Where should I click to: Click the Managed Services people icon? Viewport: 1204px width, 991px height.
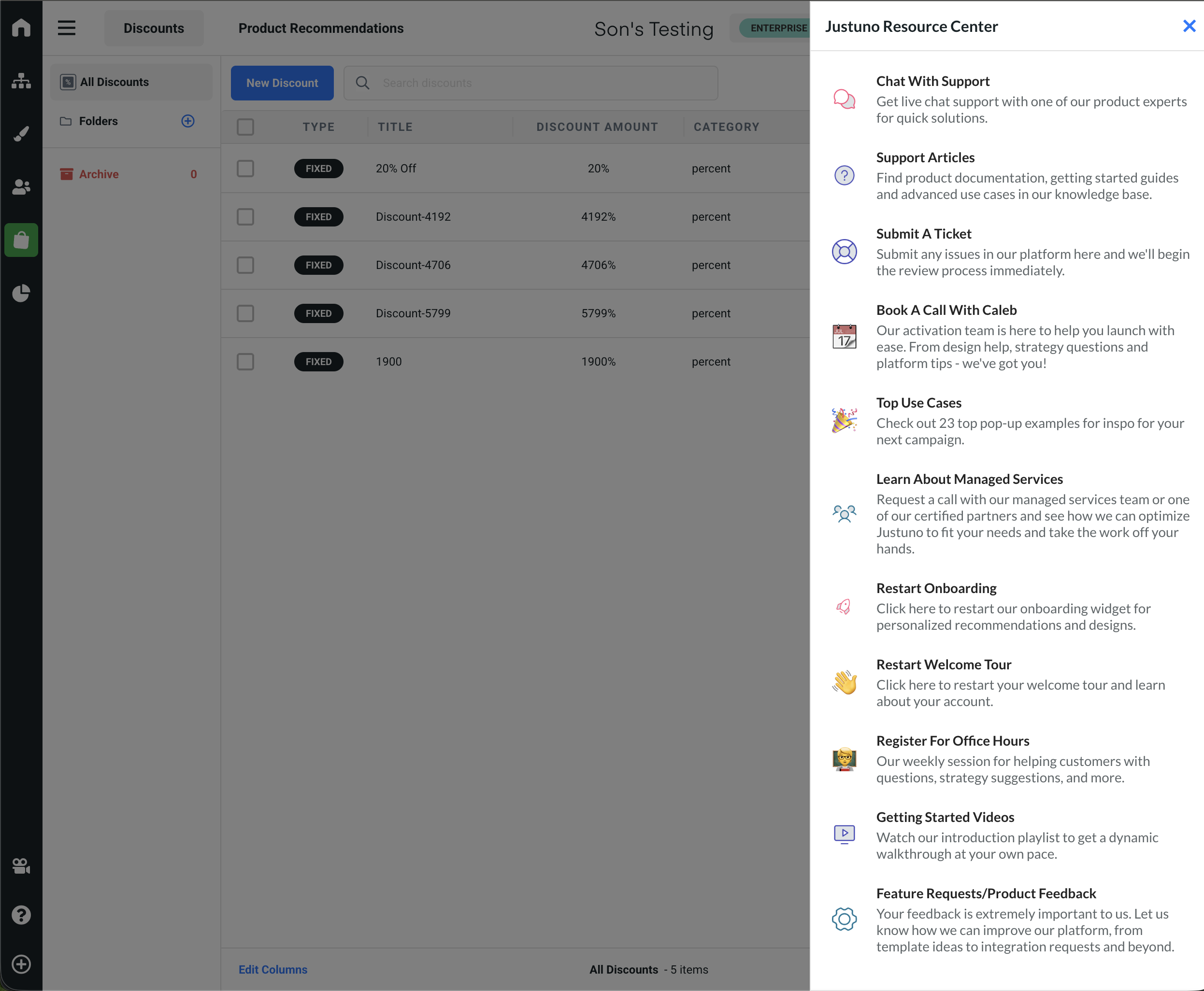844,514
